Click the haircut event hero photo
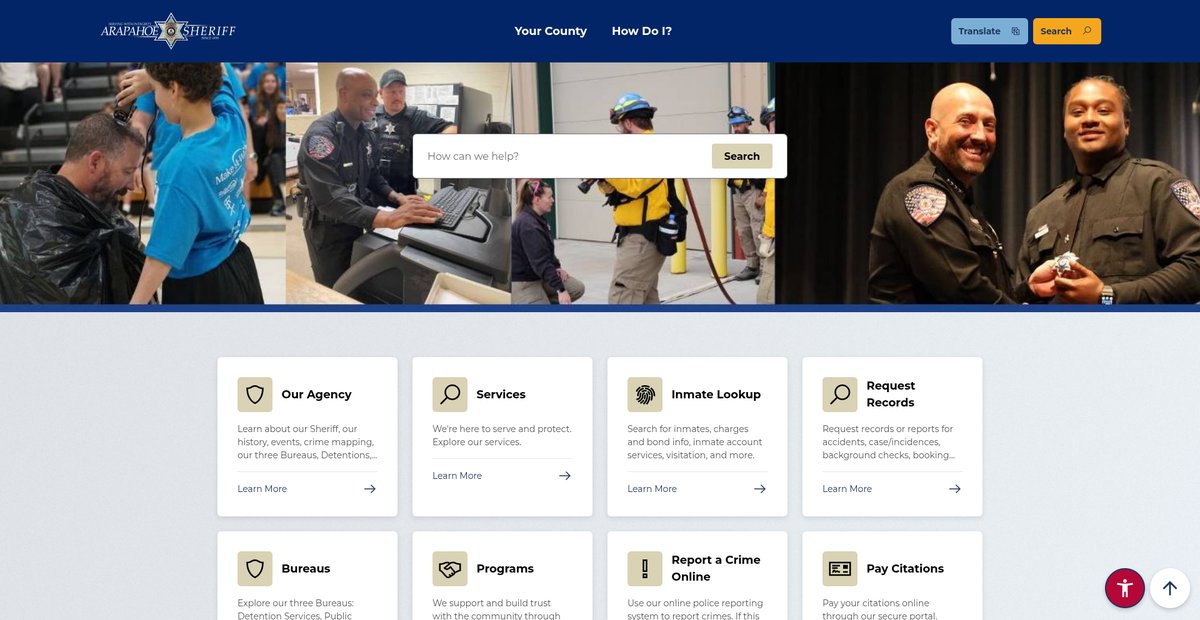This screenshot has width=1200, height=620. (x=143, y=183)
